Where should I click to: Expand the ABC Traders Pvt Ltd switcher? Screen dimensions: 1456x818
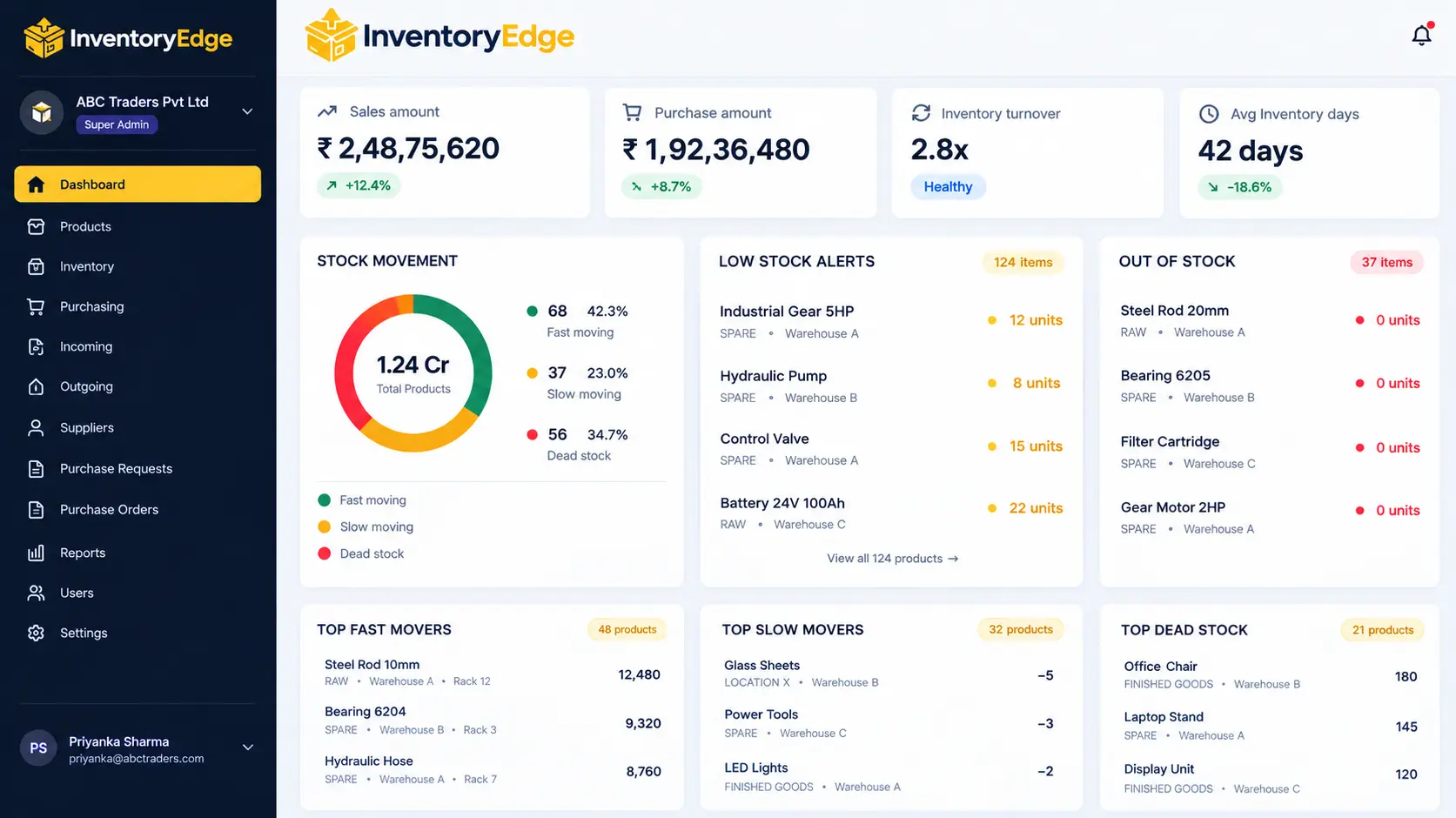click(x=247, y=111)
